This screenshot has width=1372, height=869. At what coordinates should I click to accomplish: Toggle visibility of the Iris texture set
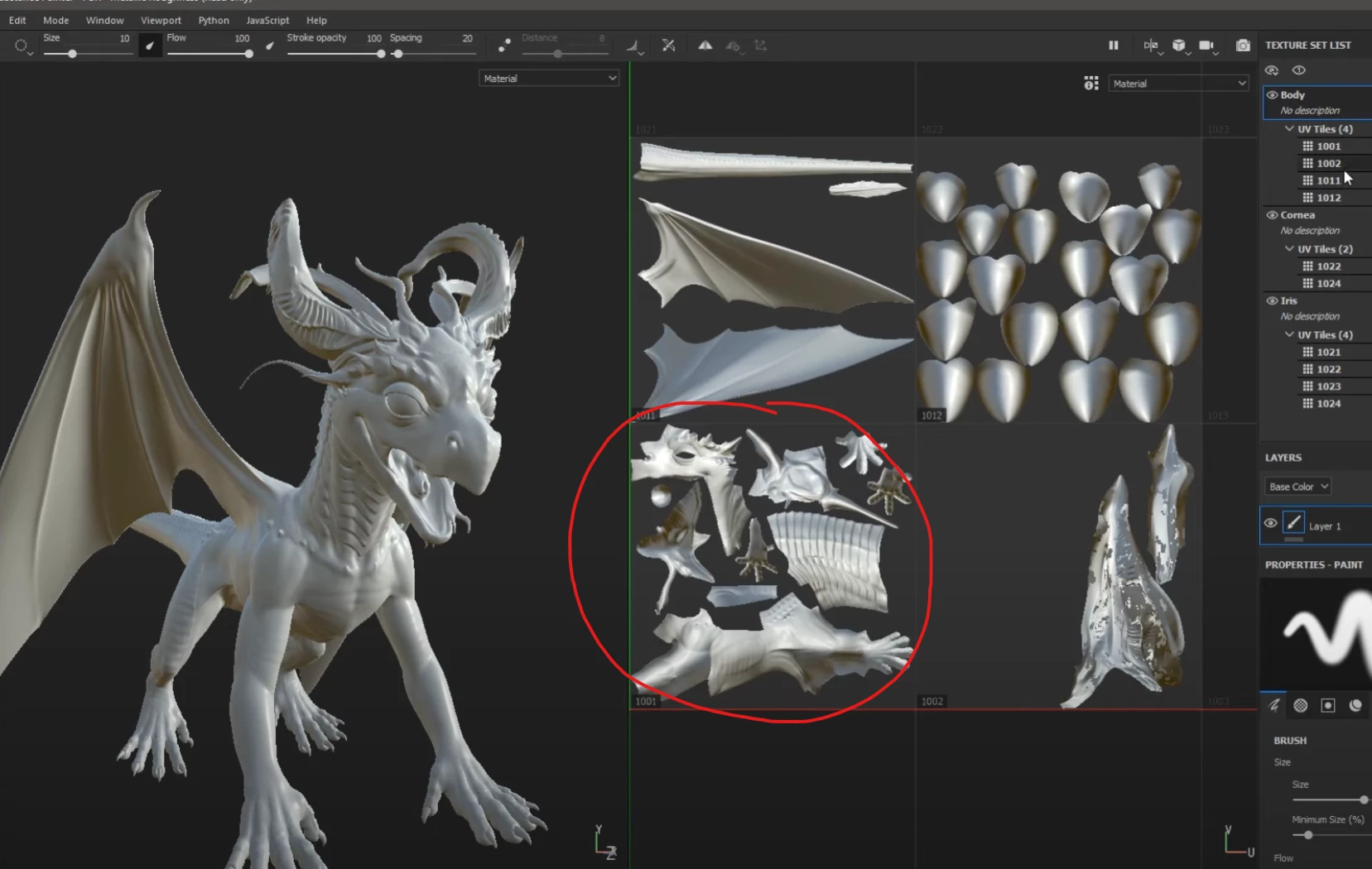(x=1272, y=301)
